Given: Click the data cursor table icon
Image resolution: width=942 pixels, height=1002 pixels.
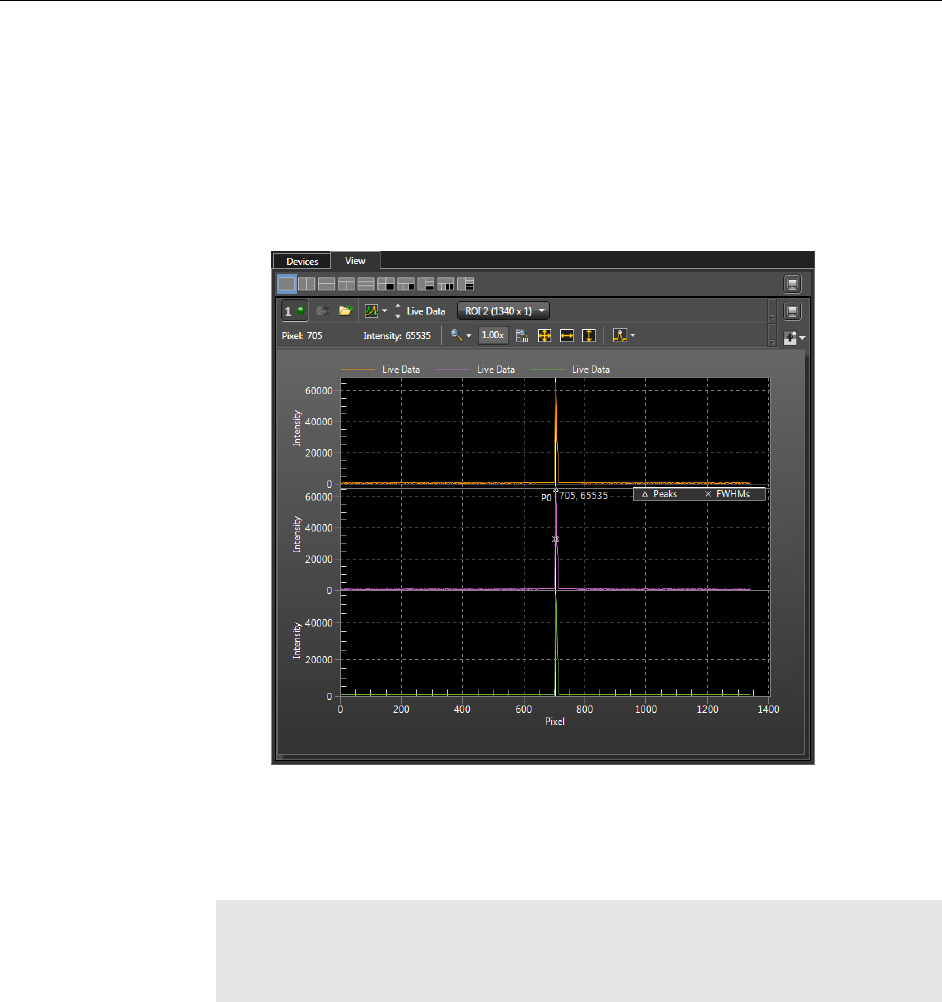Looking at the screenshot, I should point(522,336).
